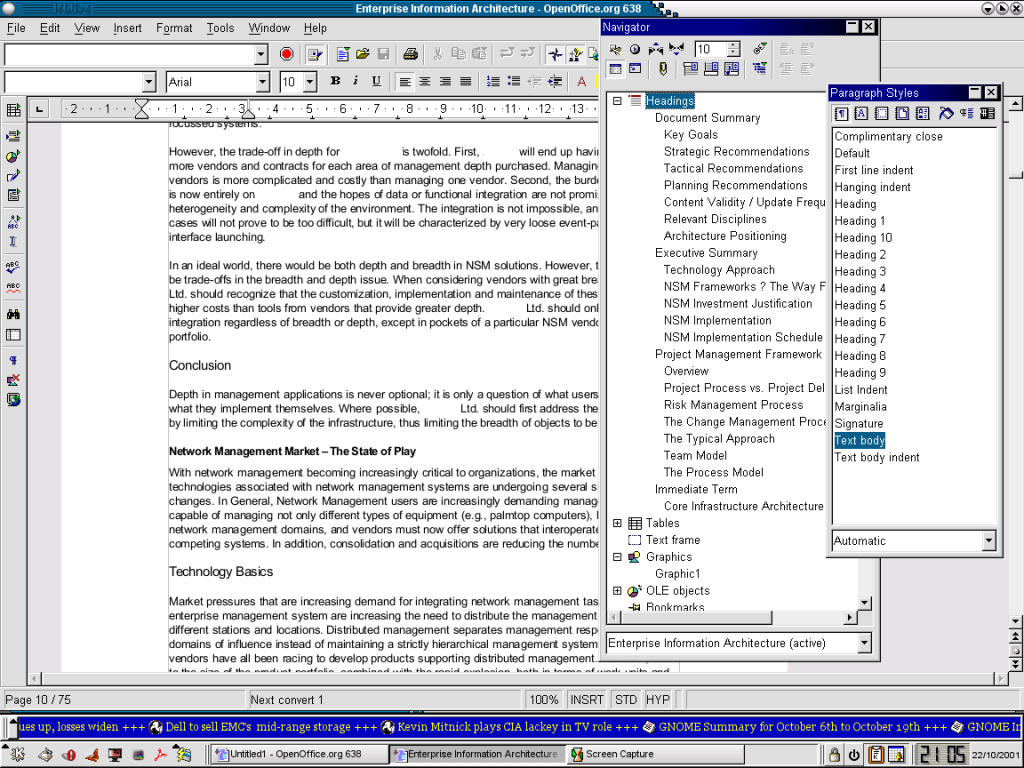Select Heading 3 in Paragraph Styles list
The width and height of the screenshot is (1024, 768).
click(x=860, y=271)
